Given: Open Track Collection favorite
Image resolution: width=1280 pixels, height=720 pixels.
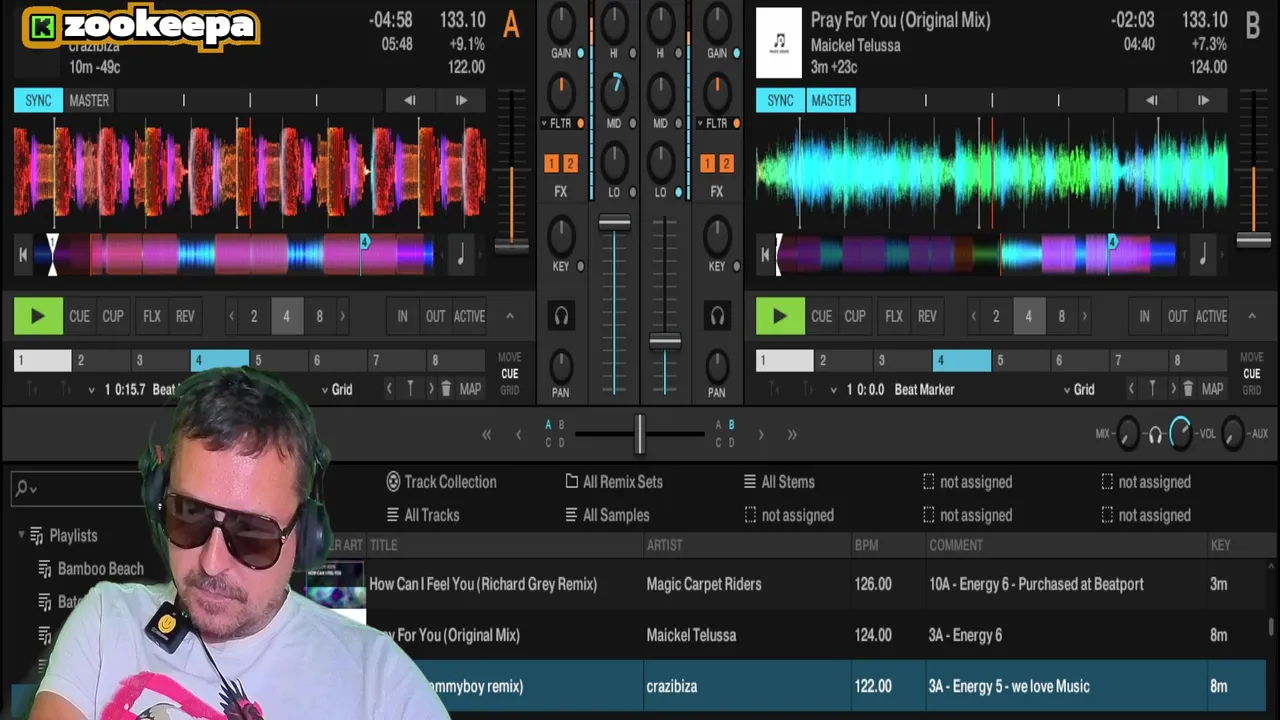Looking at the screenshot, I should (441, 482).
